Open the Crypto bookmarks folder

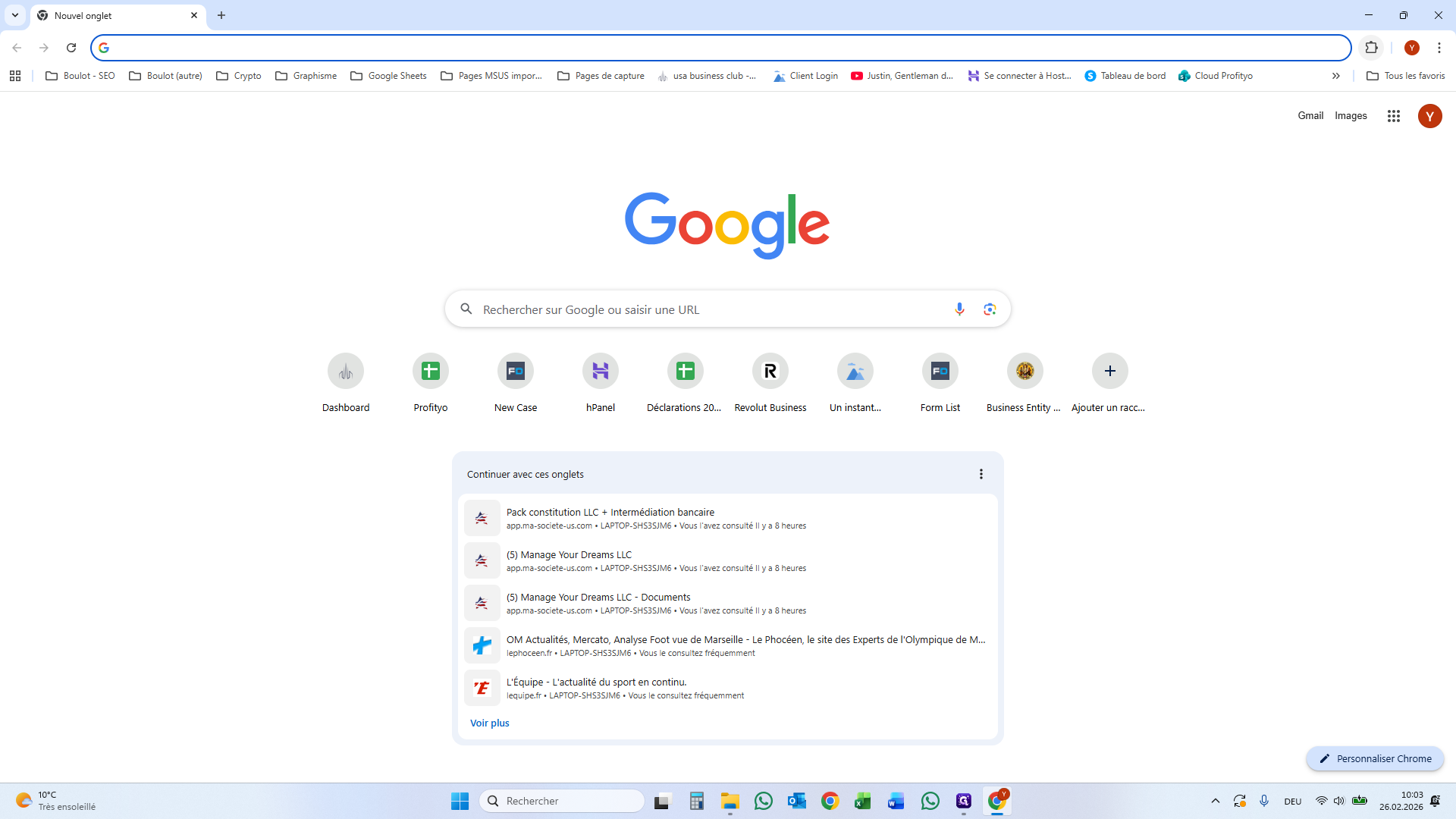239,76
